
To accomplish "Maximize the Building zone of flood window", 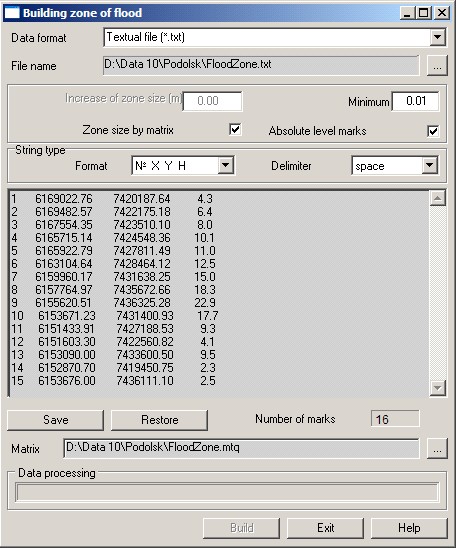I will (424, 13).
